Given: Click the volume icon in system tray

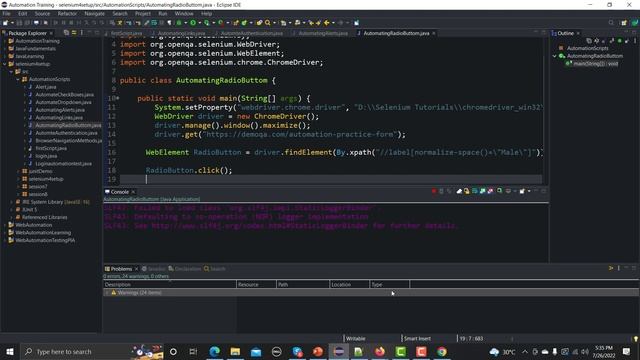Looking at the screenshot, I should tap(585, 351).
